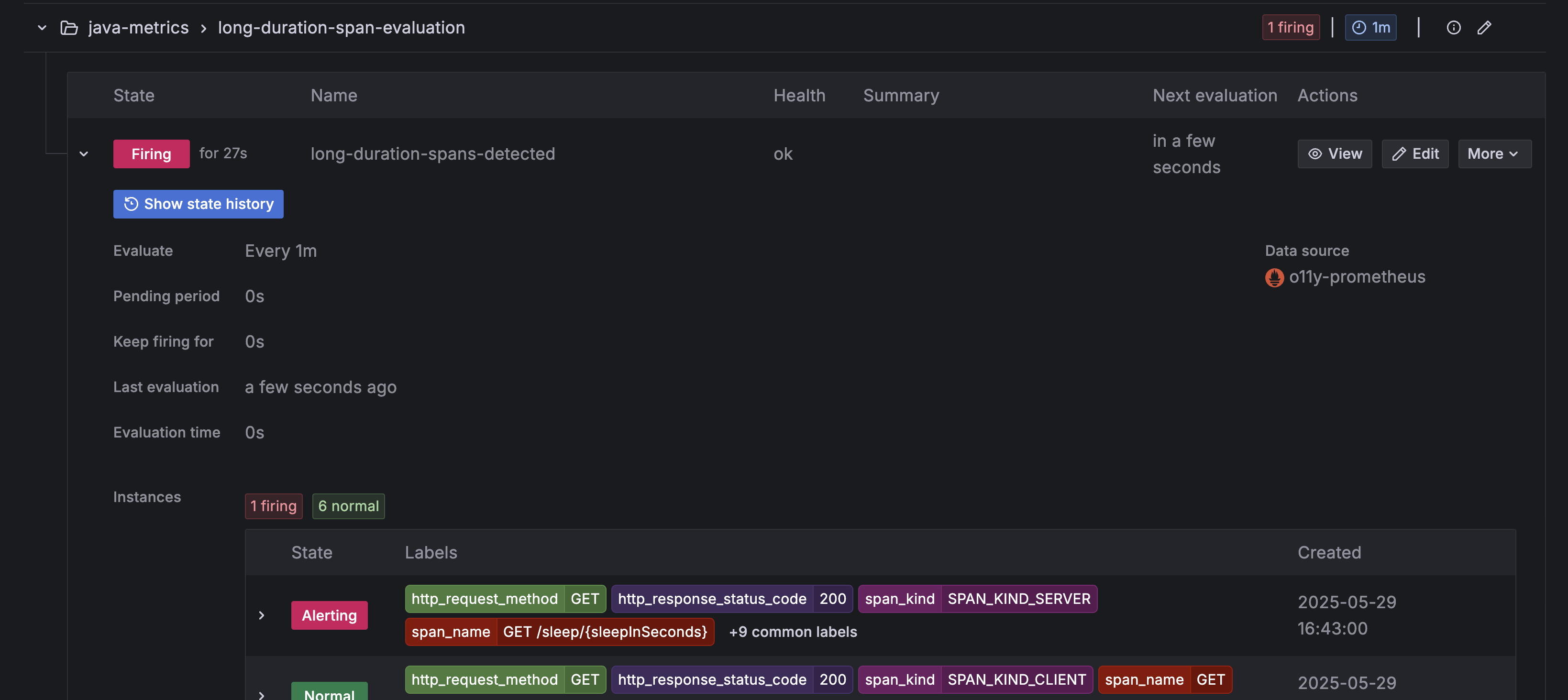Image resolution: width=1568 pixels, height=700 pixels.
Task: Click the Created column header
Action: click(1329, 553)
